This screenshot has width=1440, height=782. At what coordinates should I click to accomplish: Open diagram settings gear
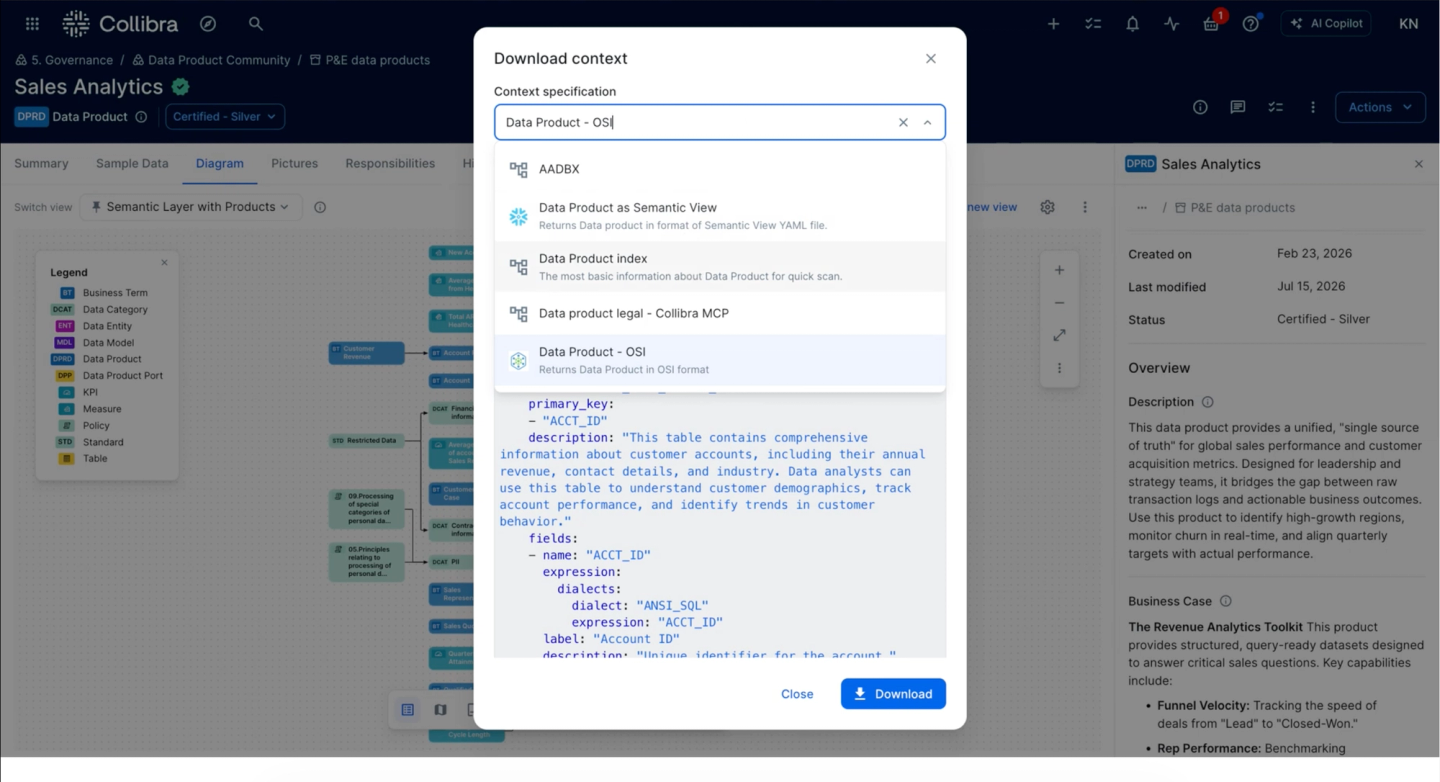coord(1047,207)
